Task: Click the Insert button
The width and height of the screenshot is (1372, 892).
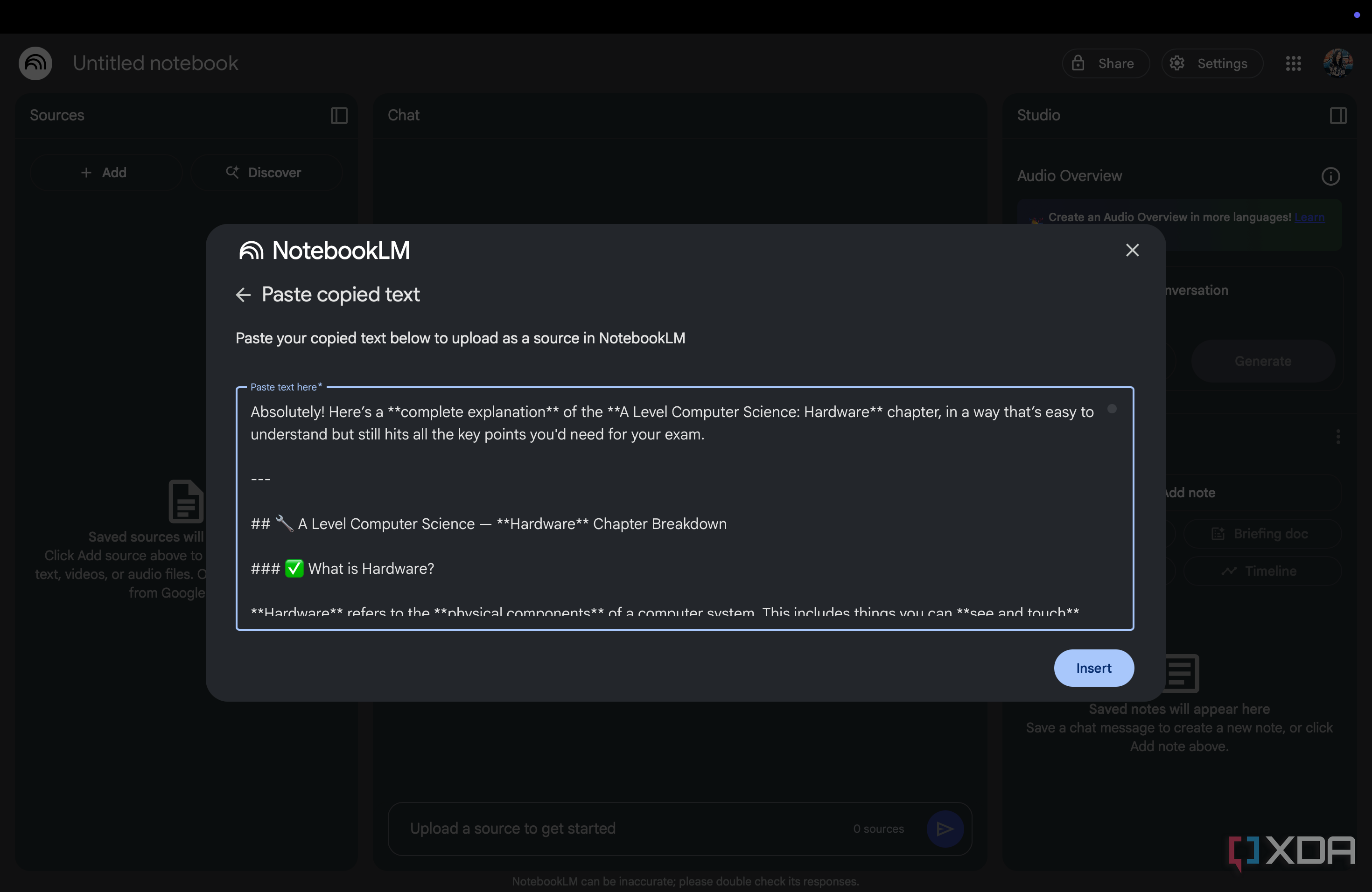Action: 1093,668
